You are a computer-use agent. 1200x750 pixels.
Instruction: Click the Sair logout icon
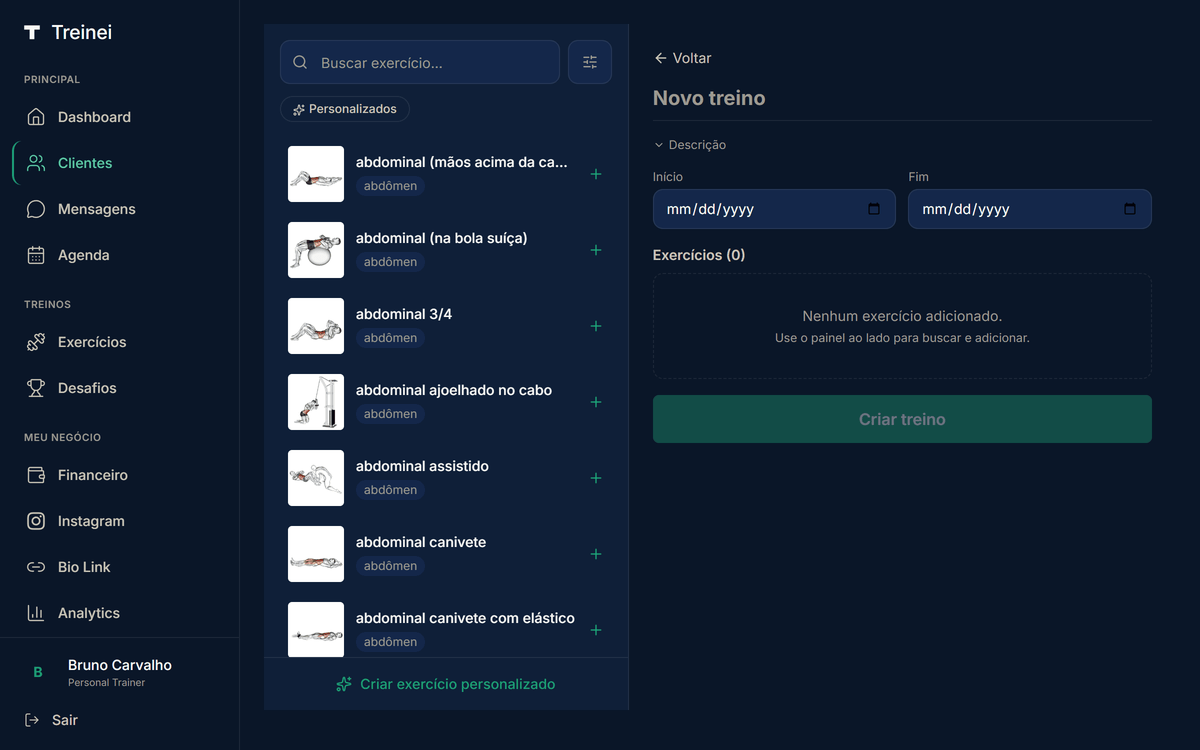click(x=32, y=720)
